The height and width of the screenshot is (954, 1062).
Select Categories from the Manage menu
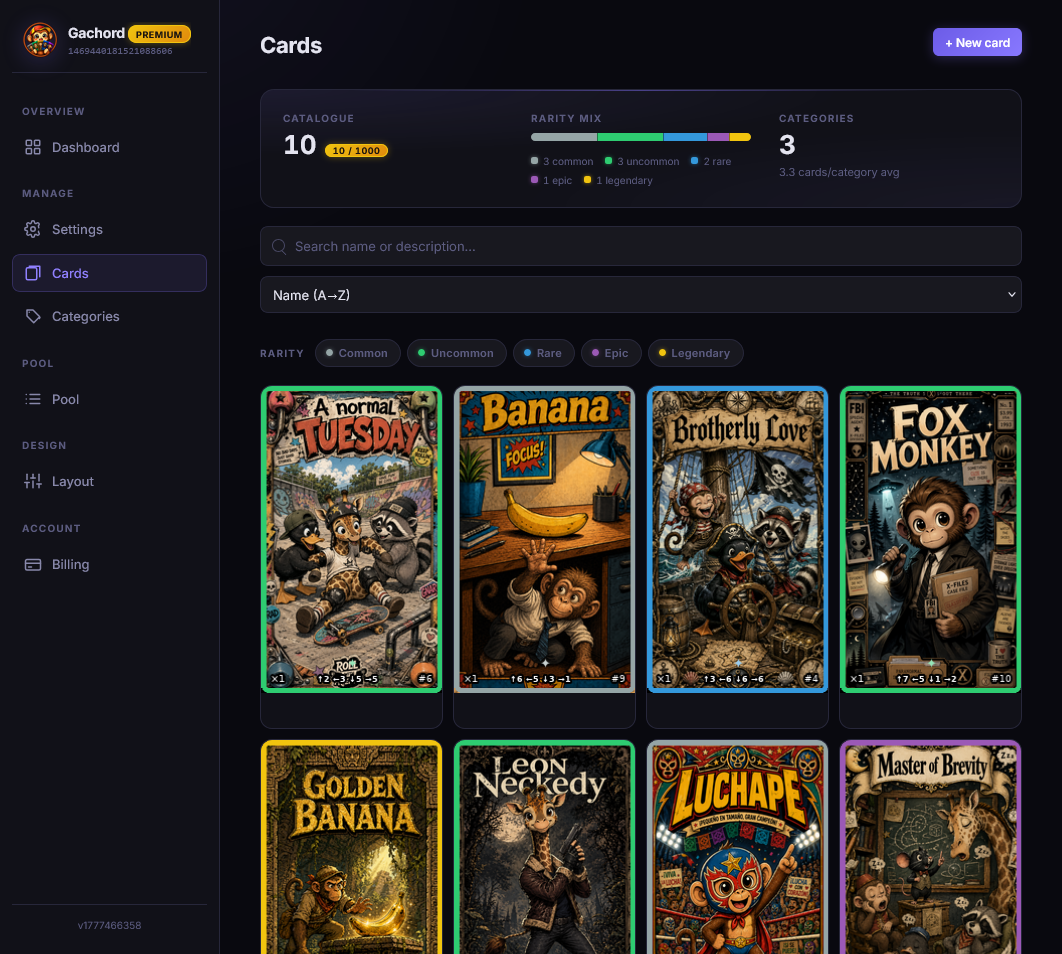click(x=83, y=316)
